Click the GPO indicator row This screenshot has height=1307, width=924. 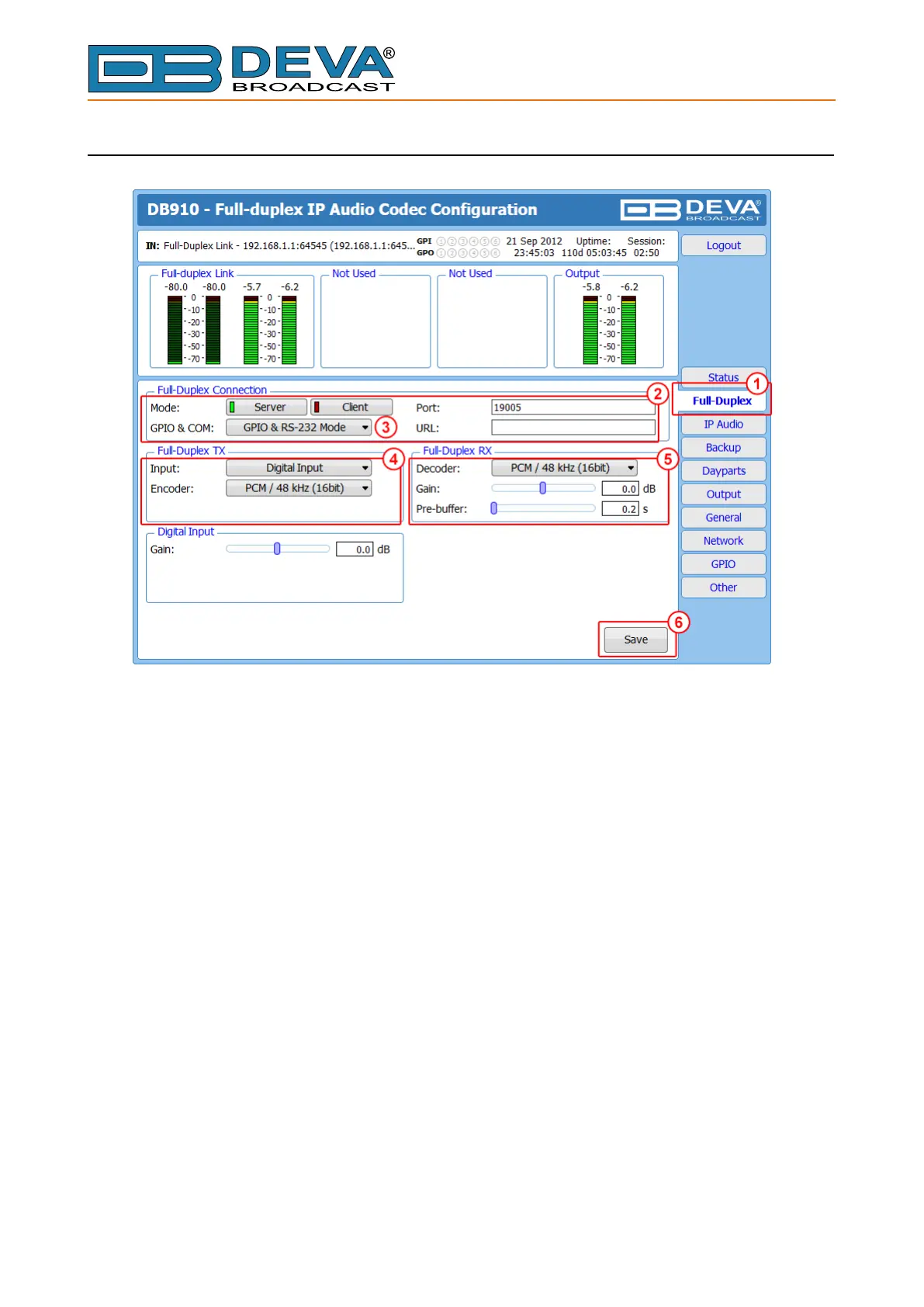[x=459, y=253]
